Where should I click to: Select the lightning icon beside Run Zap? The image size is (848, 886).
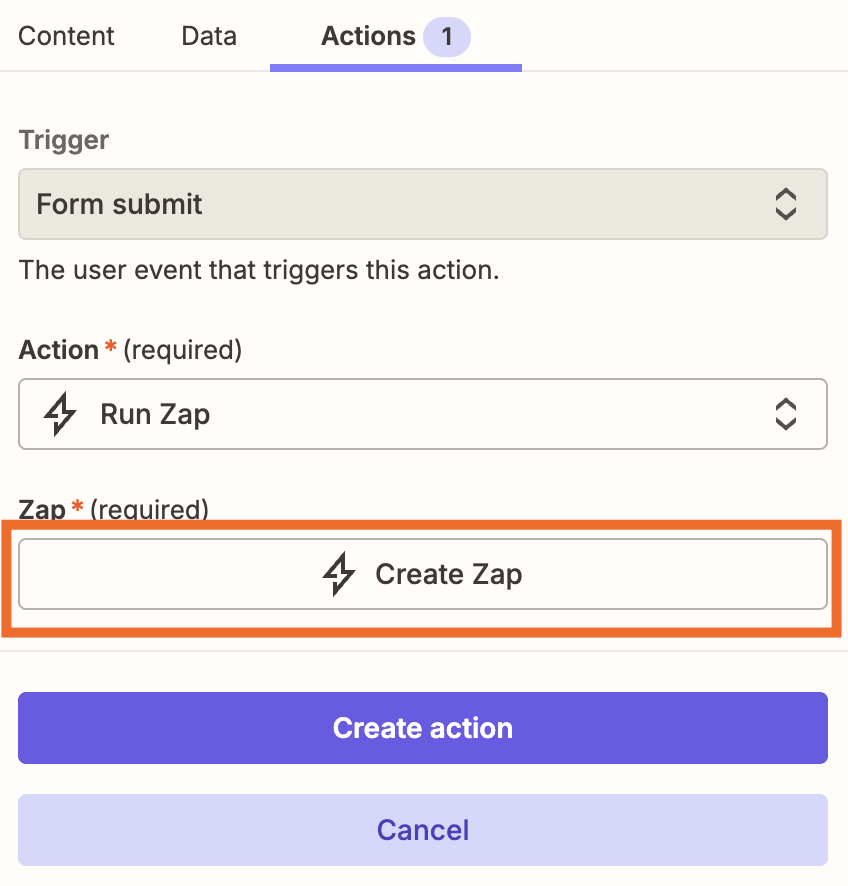59,414
